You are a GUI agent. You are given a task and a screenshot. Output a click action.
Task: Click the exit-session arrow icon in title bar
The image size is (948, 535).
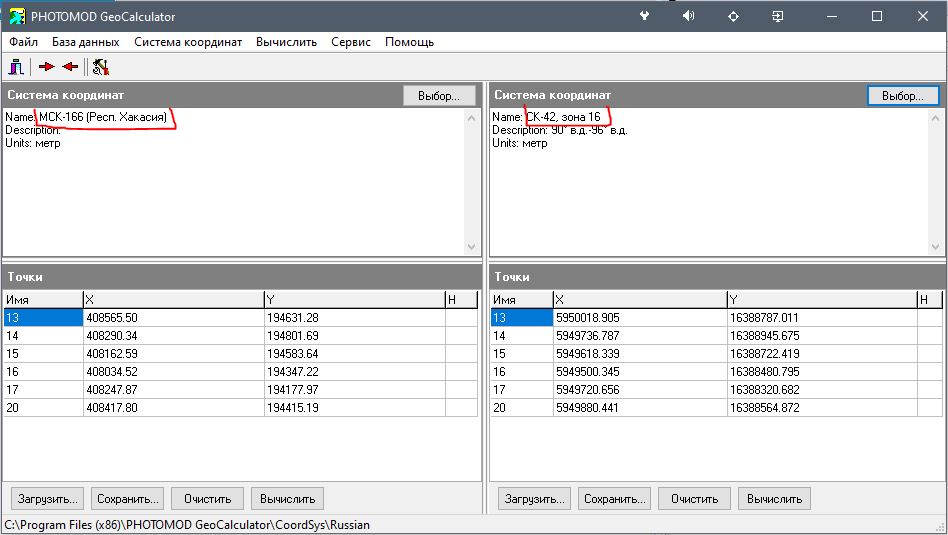778,16
